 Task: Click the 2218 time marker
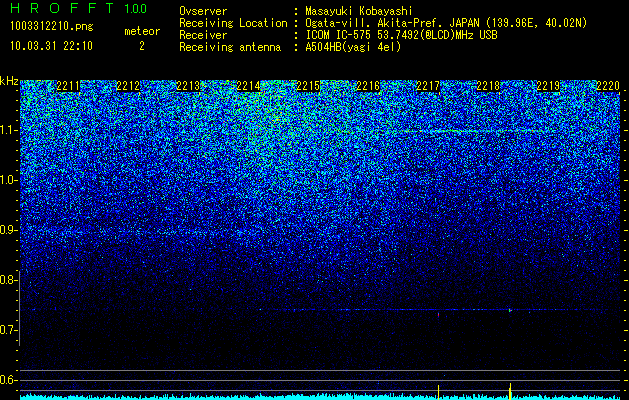pos(488,86)
